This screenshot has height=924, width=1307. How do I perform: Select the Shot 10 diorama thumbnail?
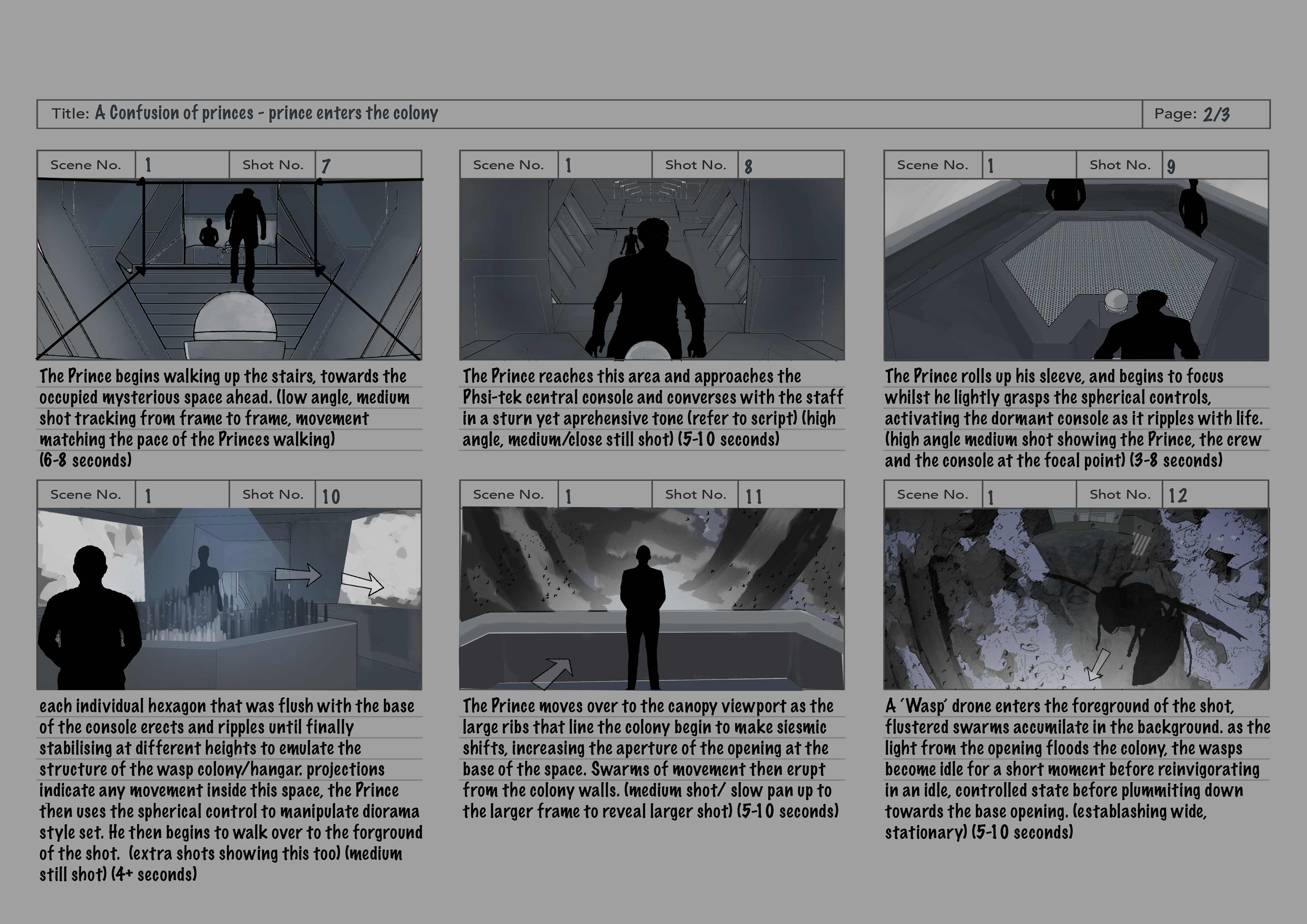point(229,599)
